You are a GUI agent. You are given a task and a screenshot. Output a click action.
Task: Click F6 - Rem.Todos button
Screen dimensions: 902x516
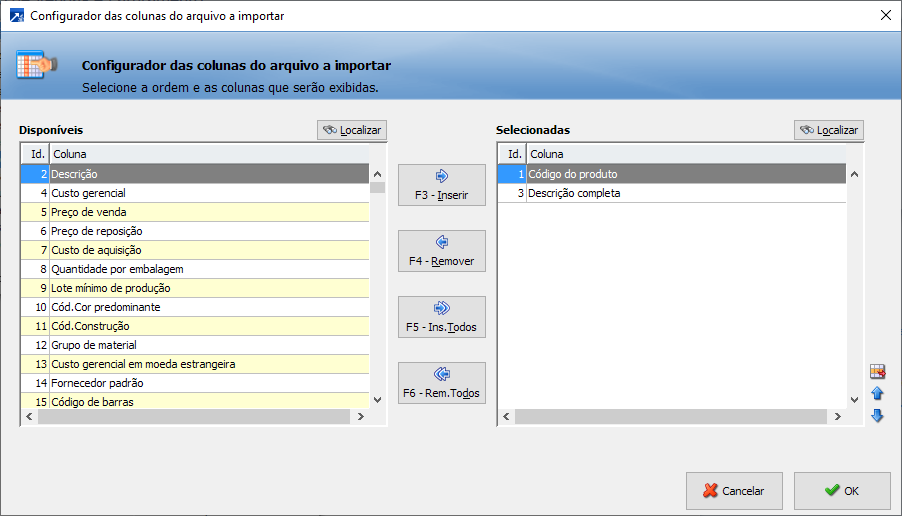coord(442,383)
